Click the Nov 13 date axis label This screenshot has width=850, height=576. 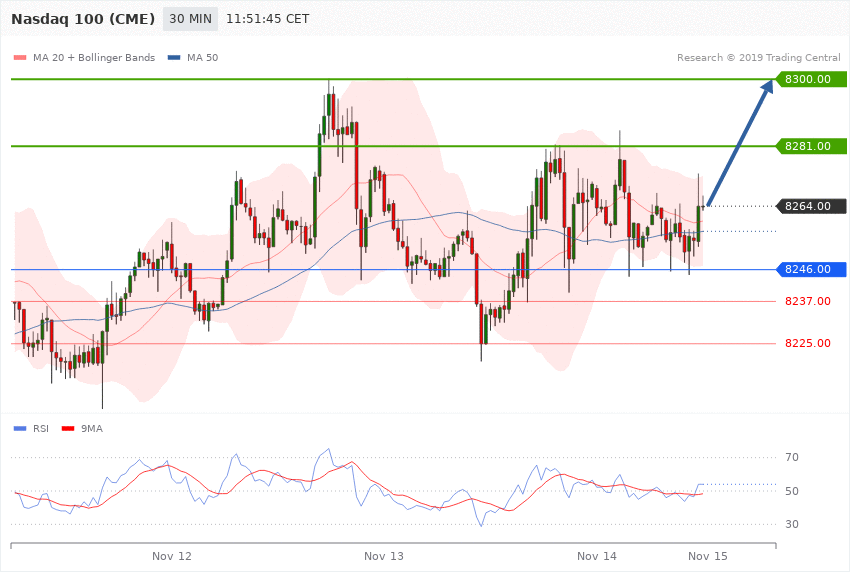384,556
